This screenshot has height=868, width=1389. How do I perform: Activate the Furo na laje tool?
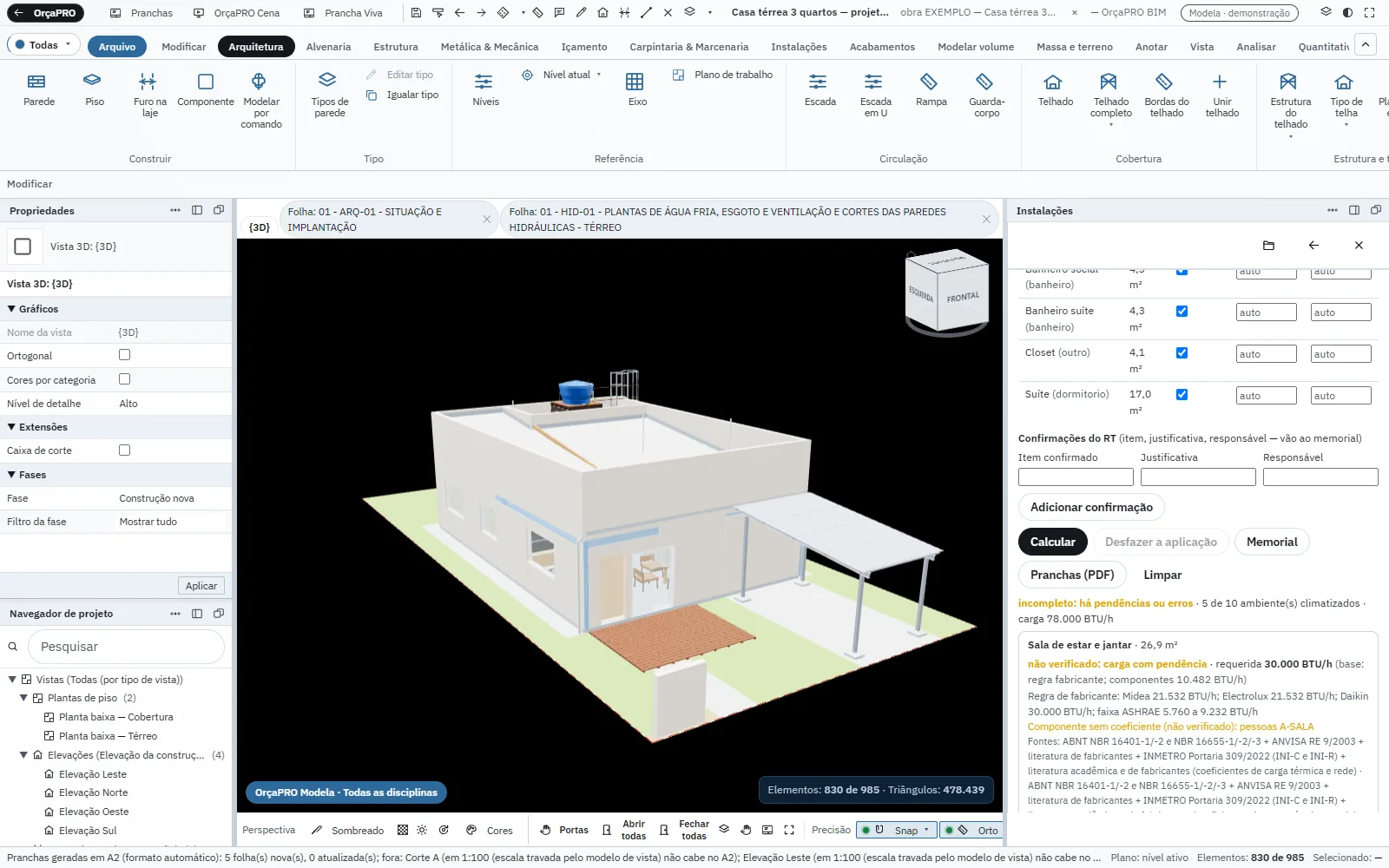(149, 95)
